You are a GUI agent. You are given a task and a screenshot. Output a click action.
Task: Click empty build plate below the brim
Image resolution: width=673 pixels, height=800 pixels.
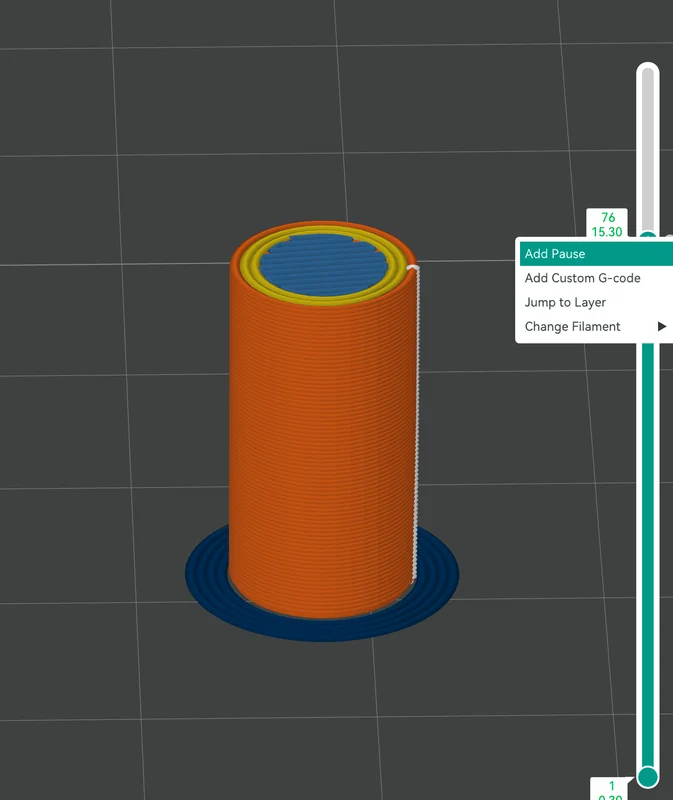coord(321,714)
